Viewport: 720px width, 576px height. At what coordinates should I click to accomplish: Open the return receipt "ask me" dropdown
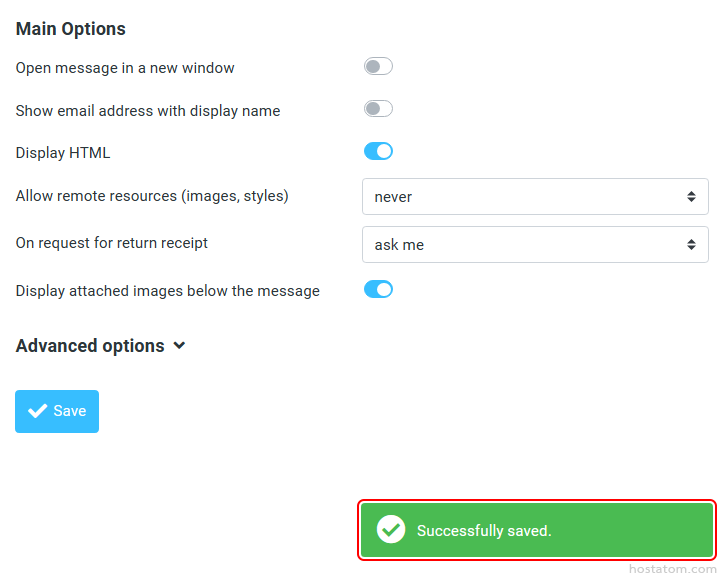[534, 245]
